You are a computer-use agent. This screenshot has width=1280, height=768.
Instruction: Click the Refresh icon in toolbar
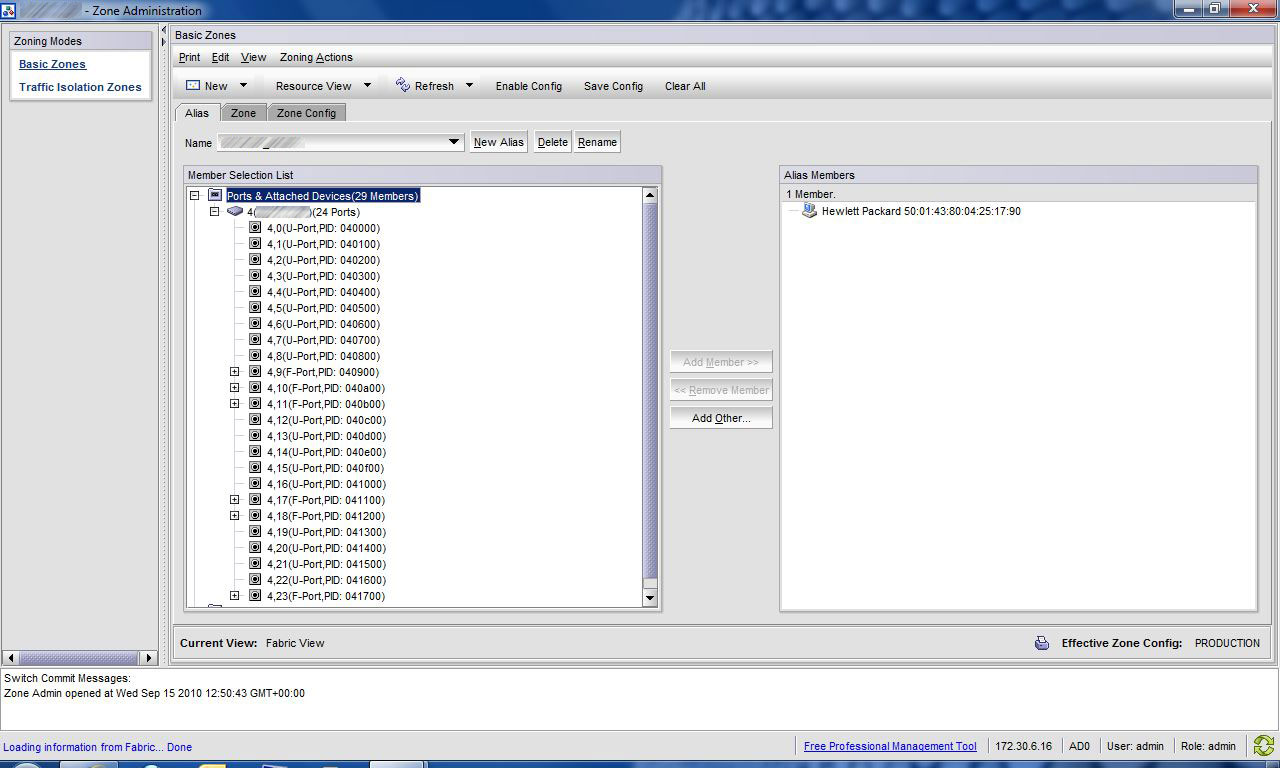click(x=403, y=85)
